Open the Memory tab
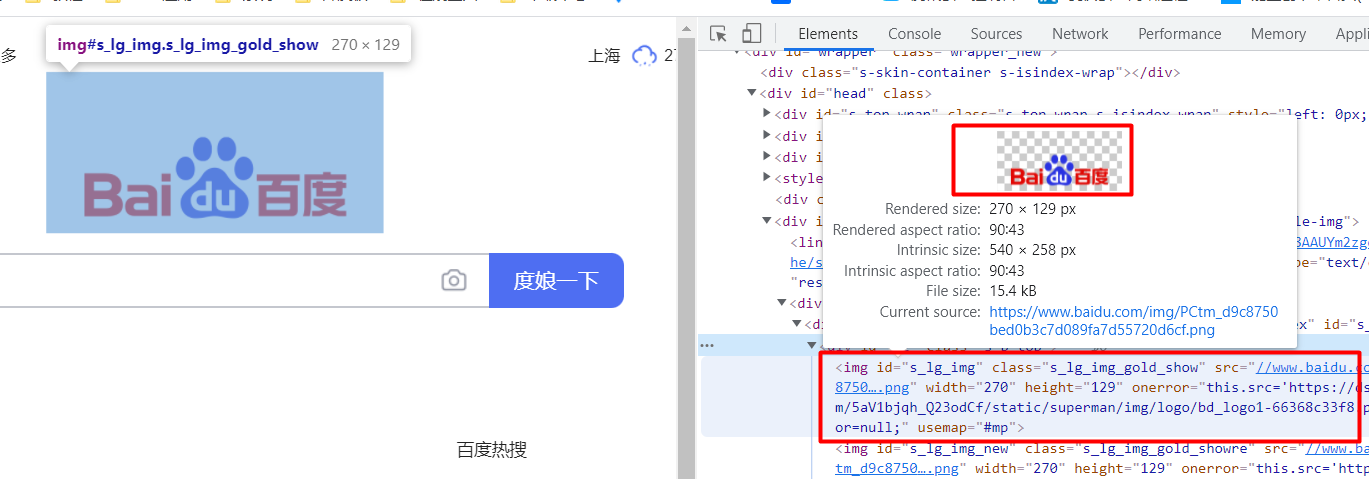 pyautogui.click(x=1278, y=33)
